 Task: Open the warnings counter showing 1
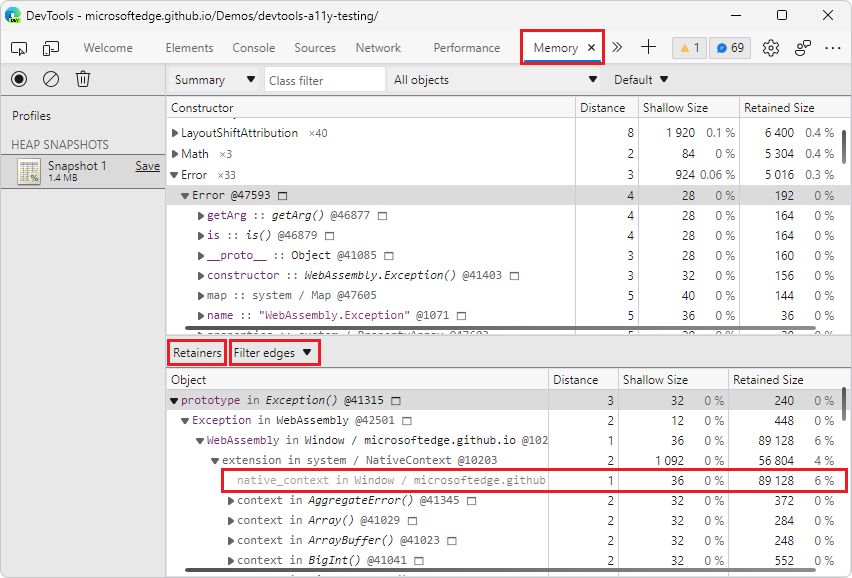click(x=690, y=48)
